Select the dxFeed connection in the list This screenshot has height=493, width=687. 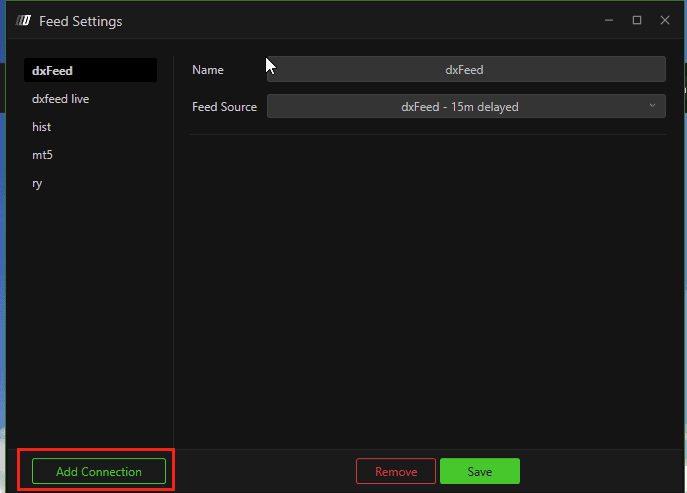click(x=90, y=70)
